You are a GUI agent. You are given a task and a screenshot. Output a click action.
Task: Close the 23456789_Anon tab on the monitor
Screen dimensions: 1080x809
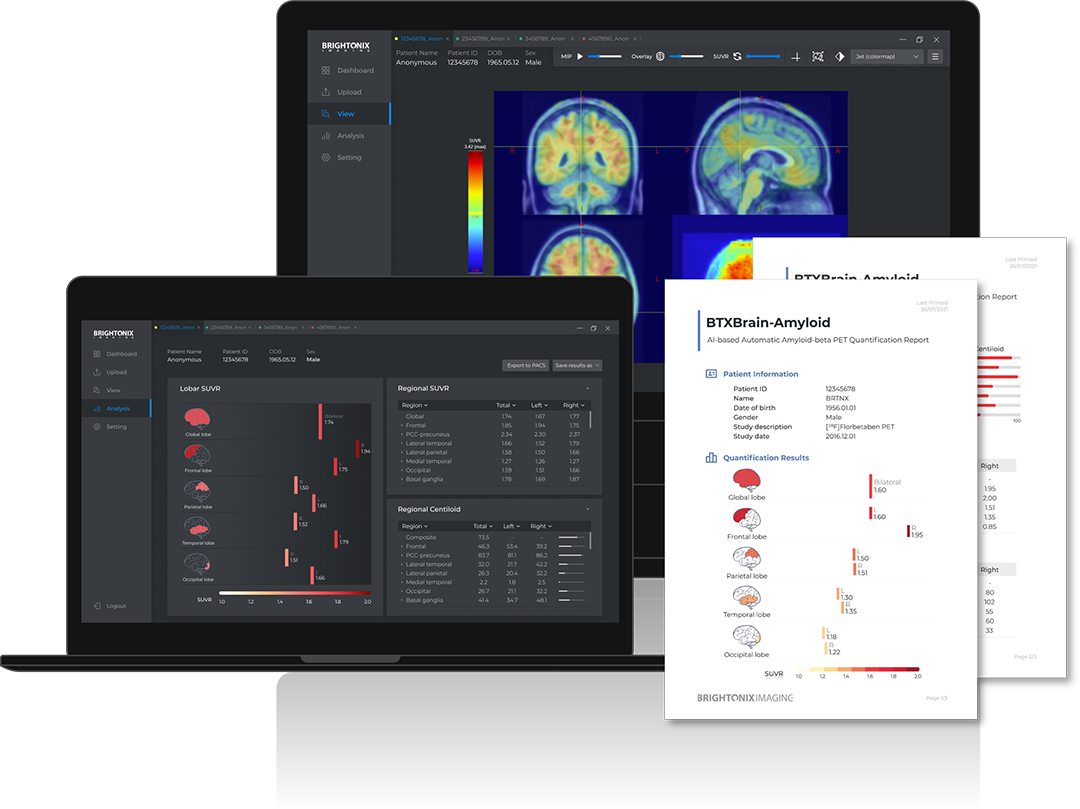(x=510, y=39)
